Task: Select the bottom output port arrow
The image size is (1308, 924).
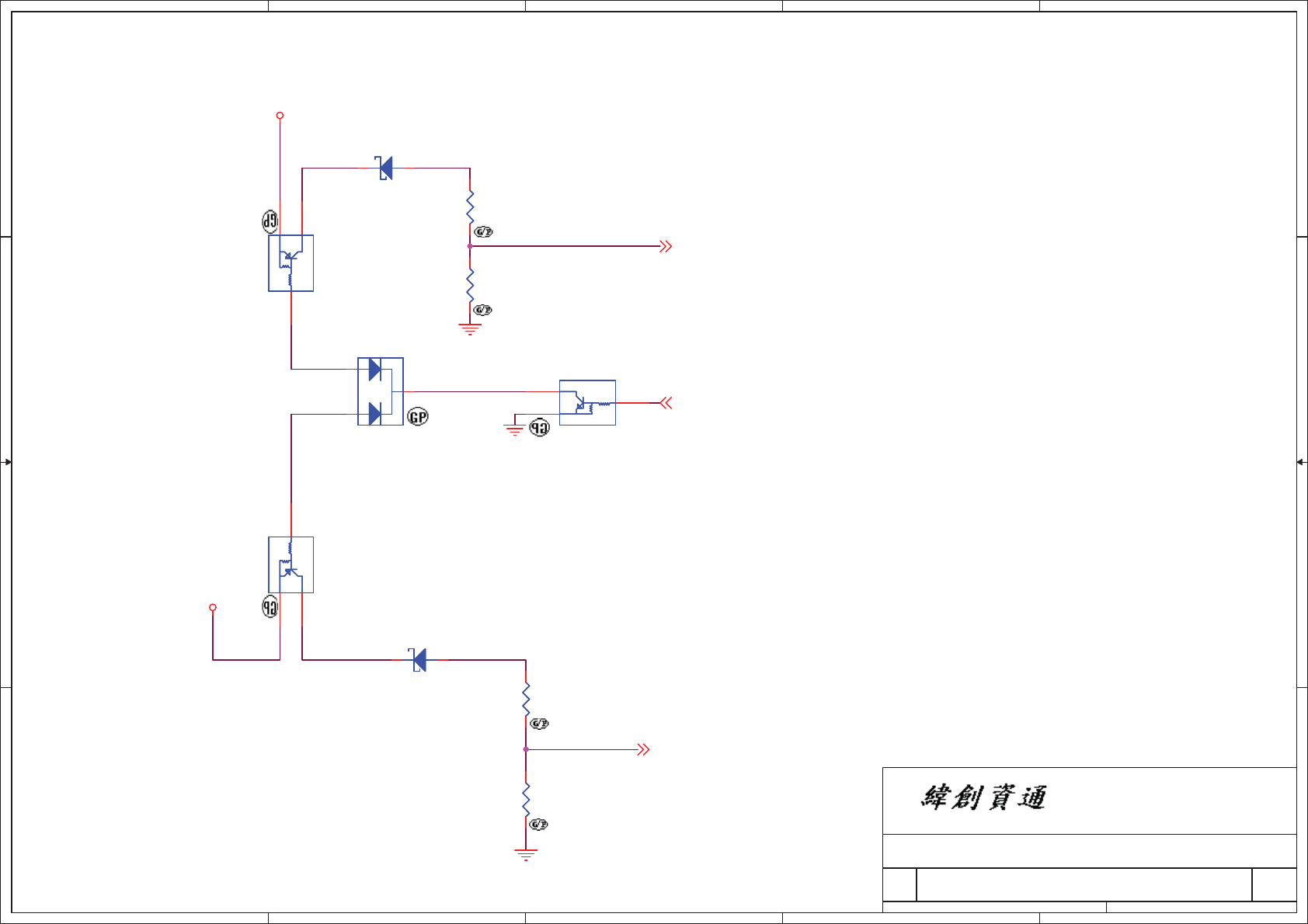Action: click(x=643, y=749)
